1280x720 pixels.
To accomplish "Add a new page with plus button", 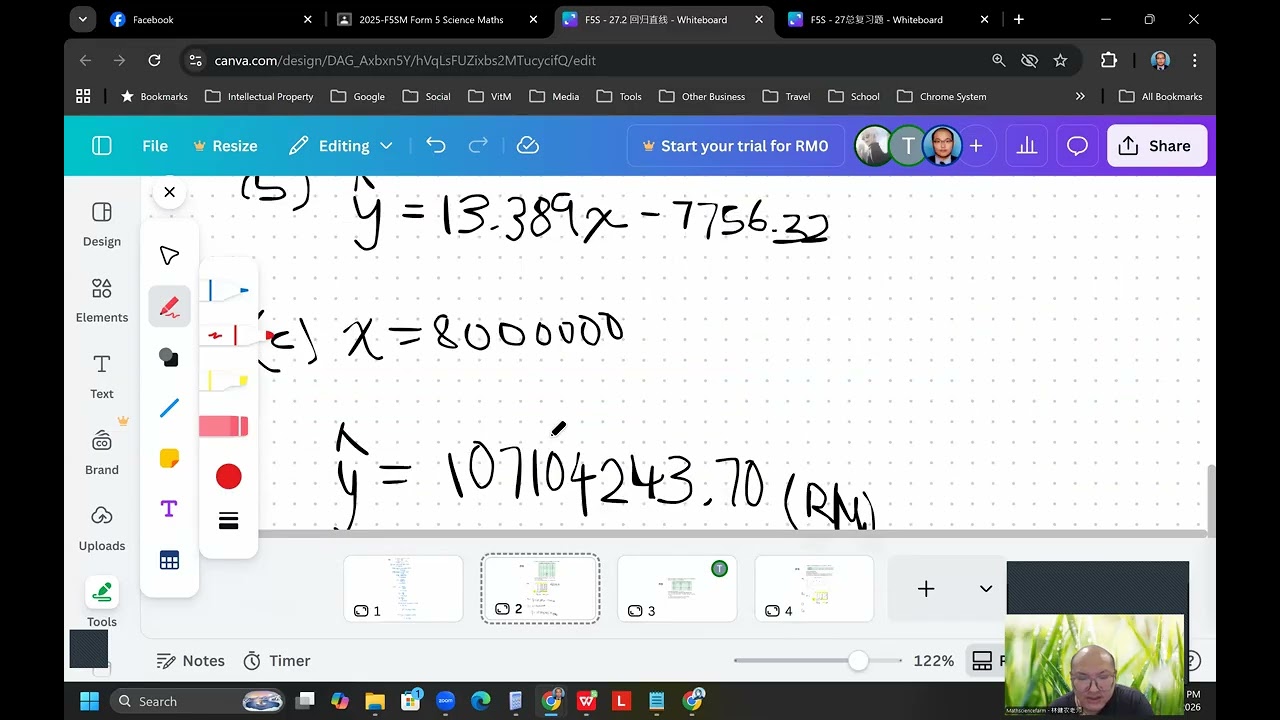I will pyautogui.click(x=926, y=589).
